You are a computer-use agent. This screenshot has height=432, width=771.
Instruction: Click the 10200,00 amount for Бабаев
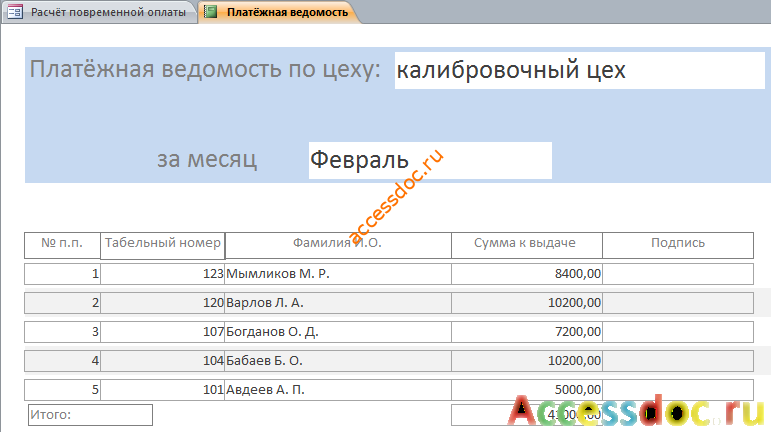(x=527, y=361)
